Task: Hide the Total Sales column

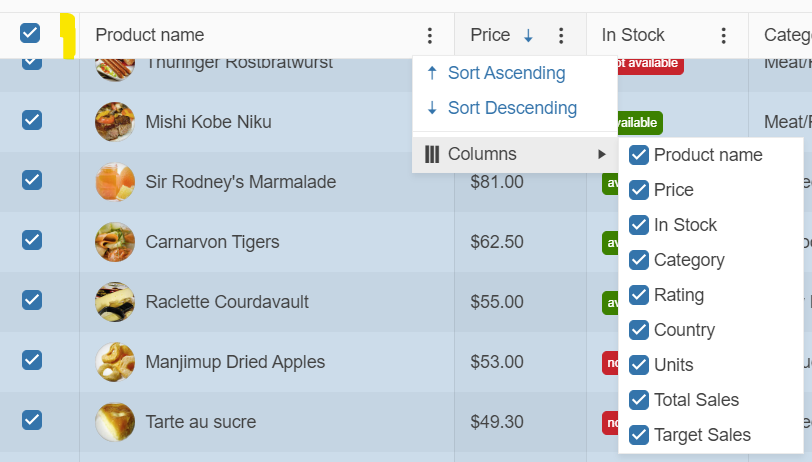Action: pos(639,400)
